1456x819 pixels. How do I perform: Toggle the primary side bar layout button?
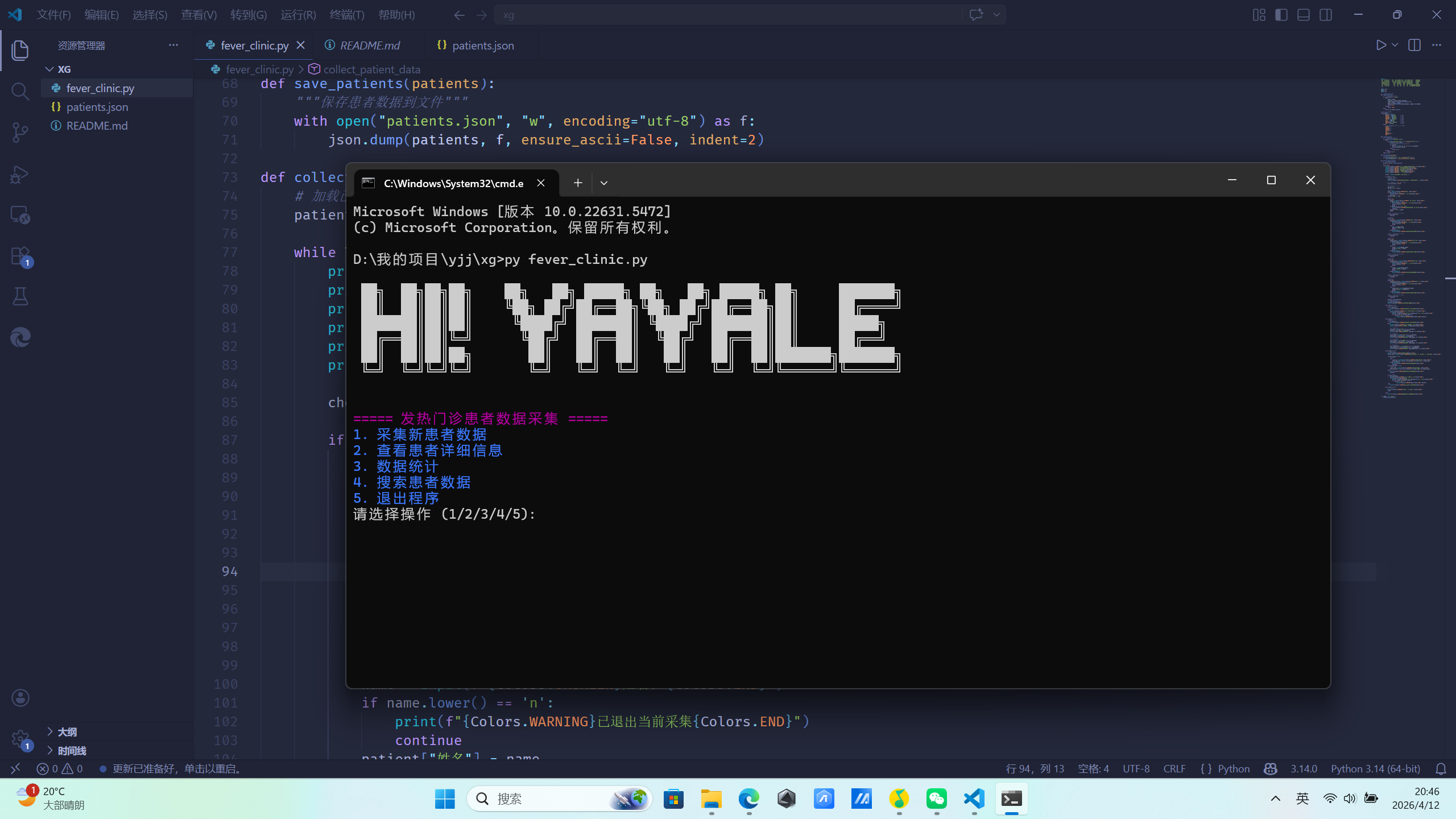(x=1281, y=15)
